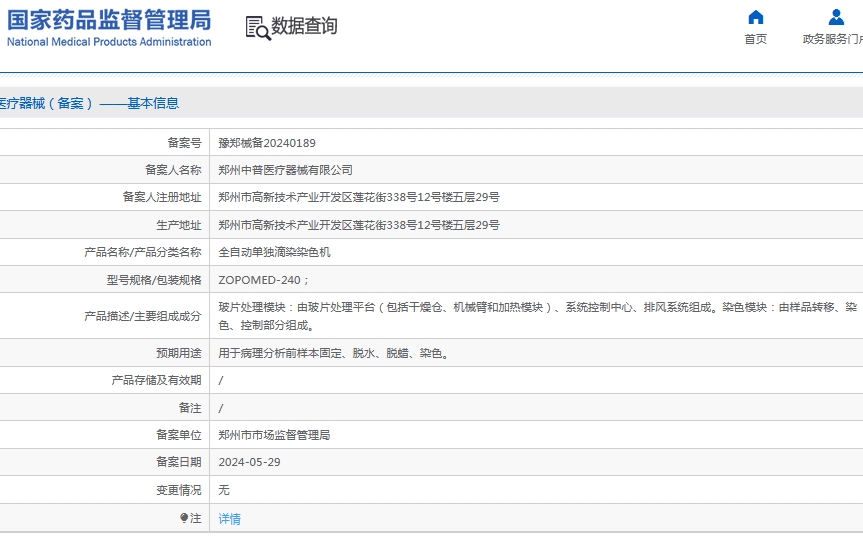The width and height of the screenshot is (863, 540).
Task: Click product name 全自动单独滴染染色机
Action: pyautogui.click(x=274, y=252)
